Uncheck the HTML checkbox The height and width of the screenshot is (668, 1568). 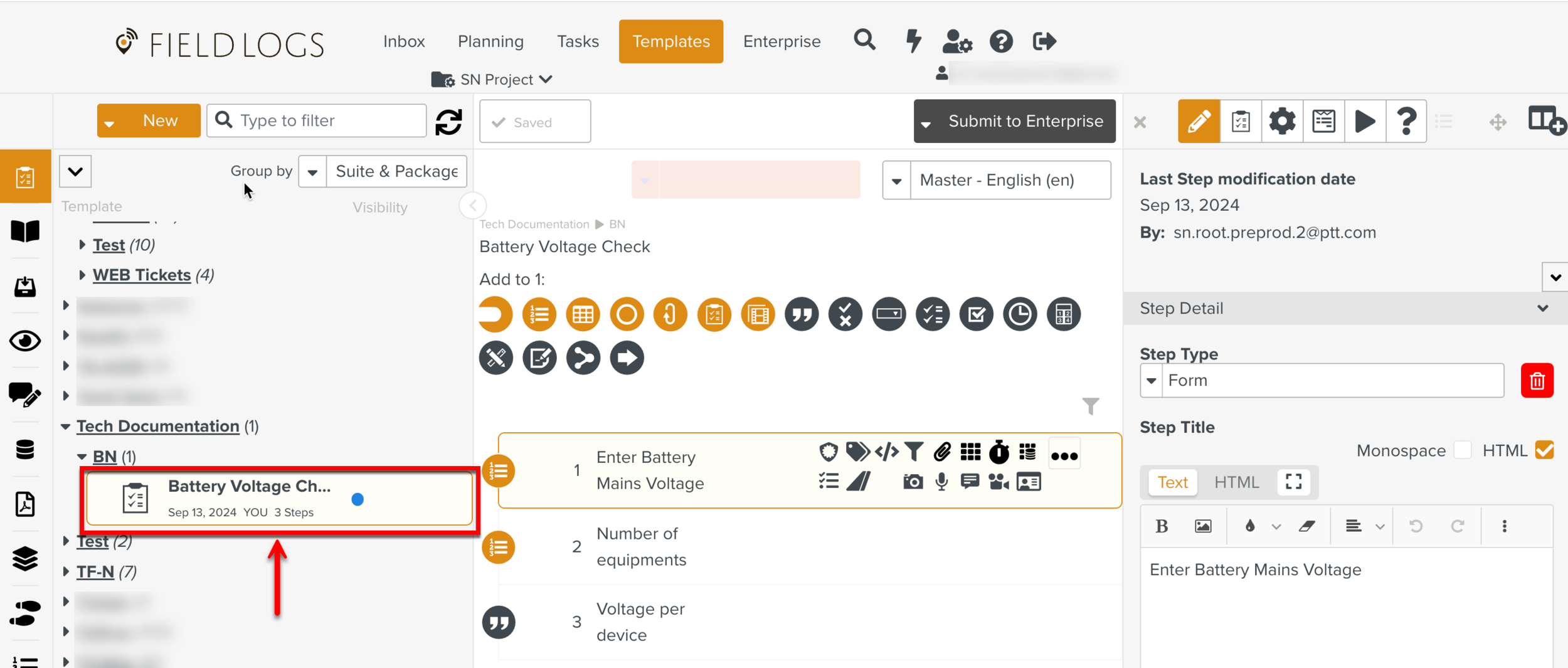[x=1544, y=450]
